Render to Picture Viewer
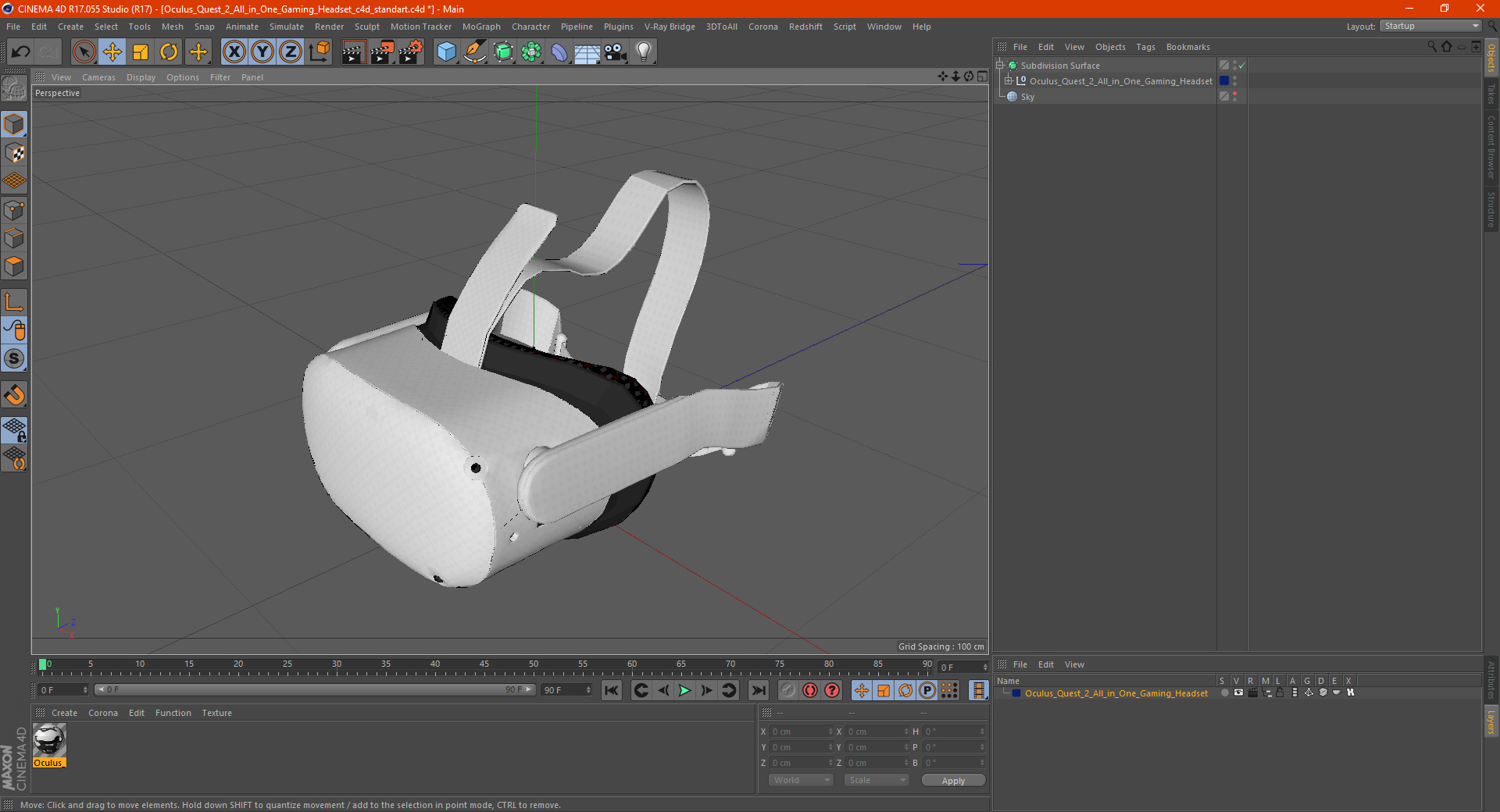Viewport: 1500px width, 812px height. (x=382, y=52)
